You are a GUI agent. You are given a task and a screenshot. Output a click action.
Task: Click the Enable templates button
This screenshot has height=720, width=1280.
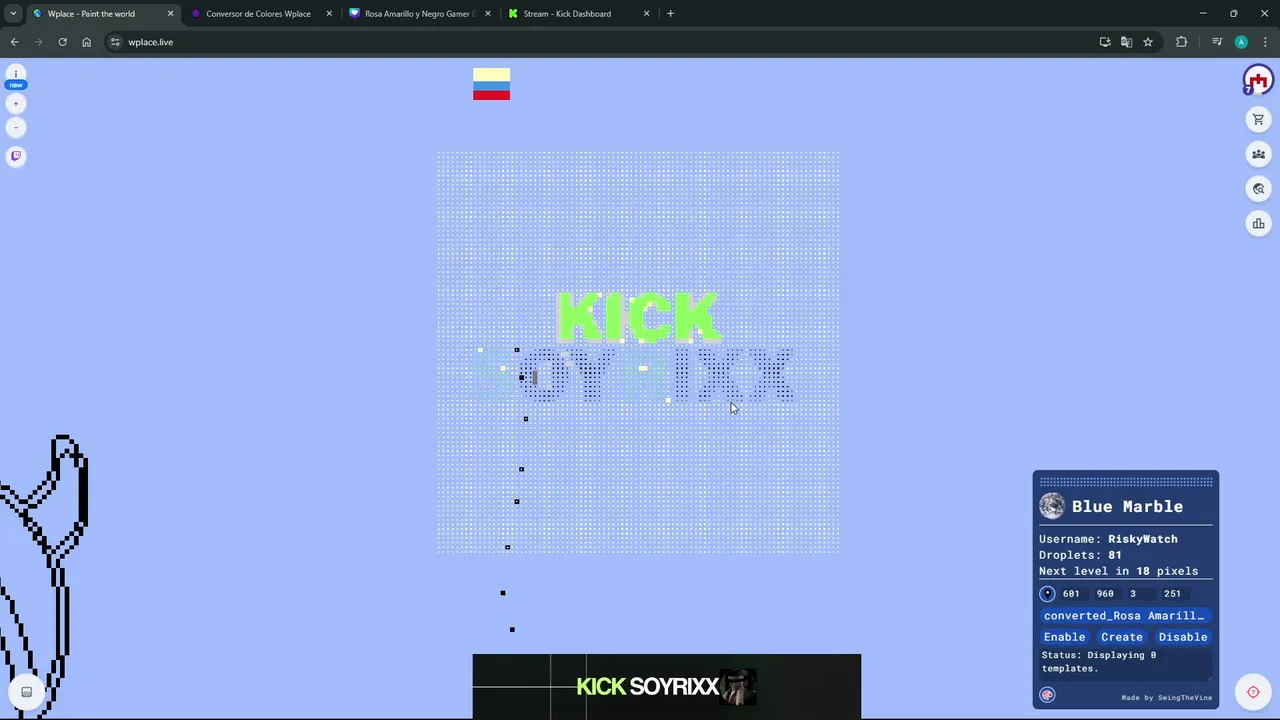click(1064, 637)
